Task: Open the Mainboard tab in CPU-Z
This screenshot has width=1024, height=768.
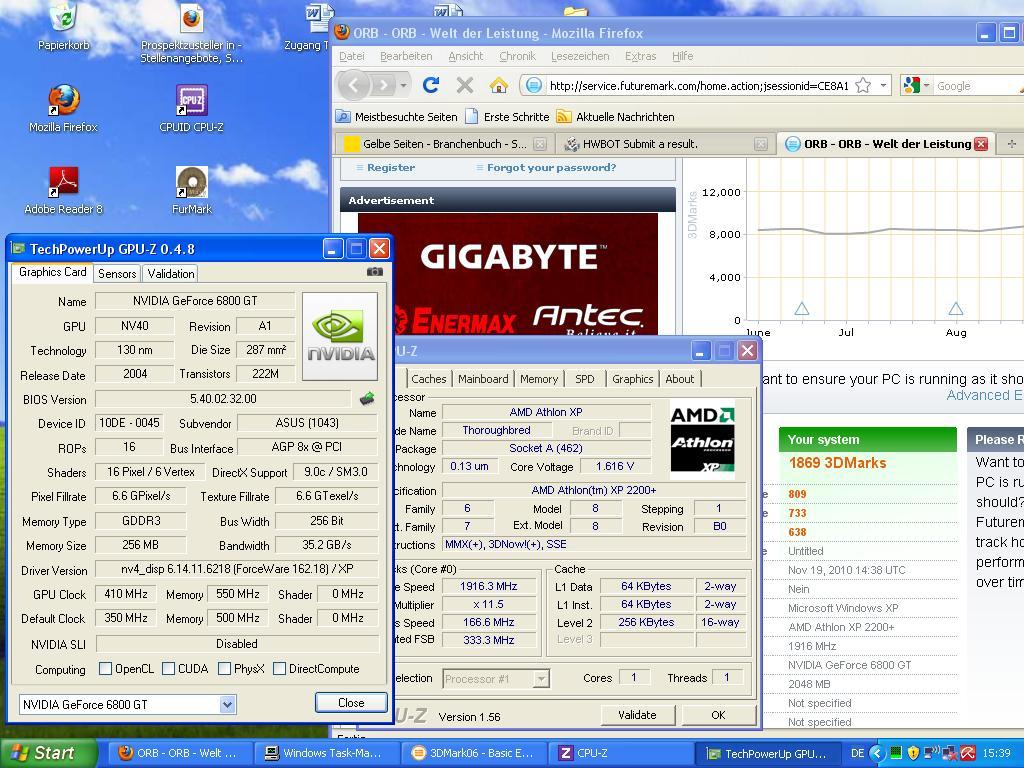Action: pos(483,379)
